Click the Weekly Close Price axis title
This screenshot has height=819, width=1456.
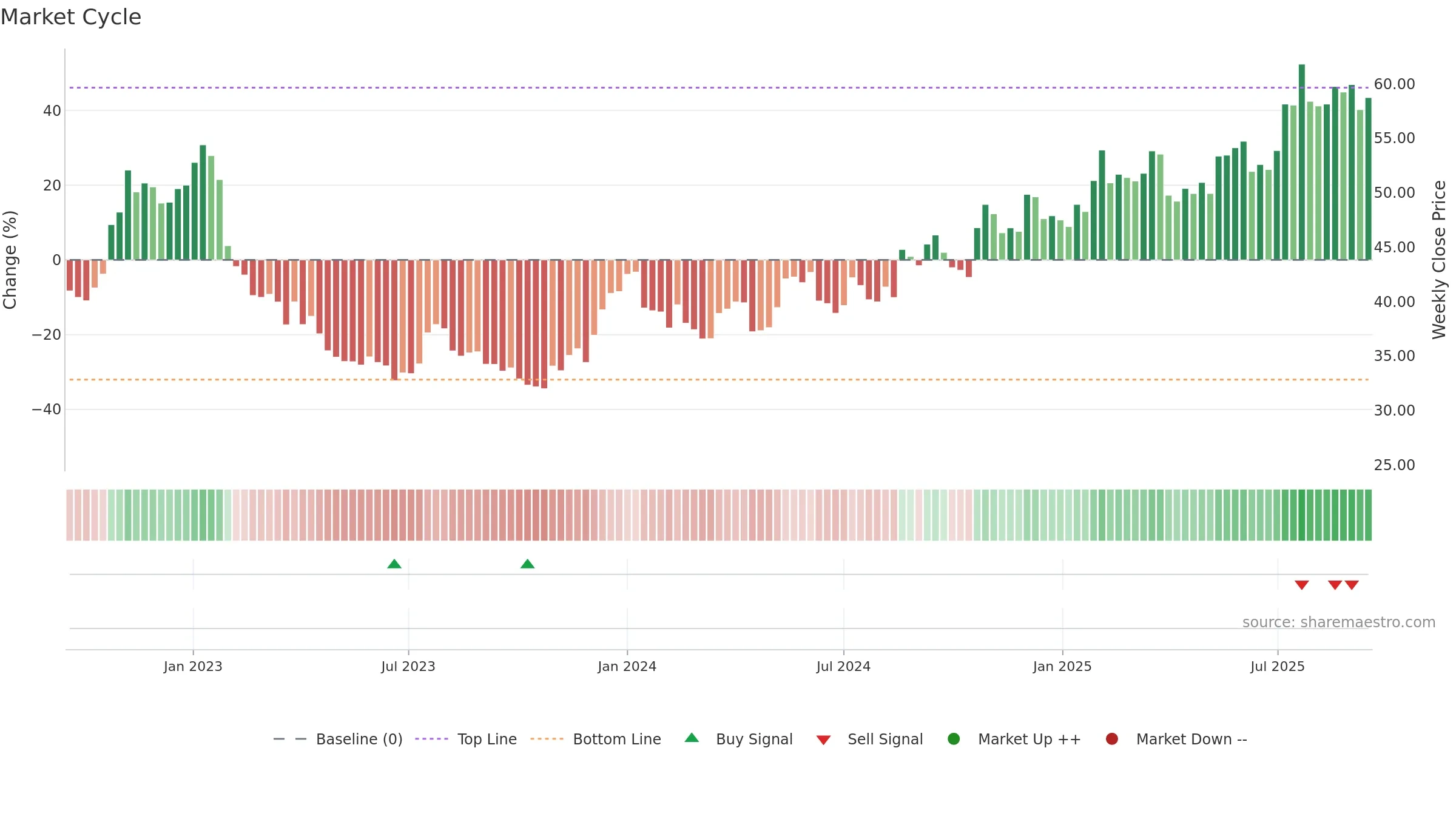(x=1439, y=260)
